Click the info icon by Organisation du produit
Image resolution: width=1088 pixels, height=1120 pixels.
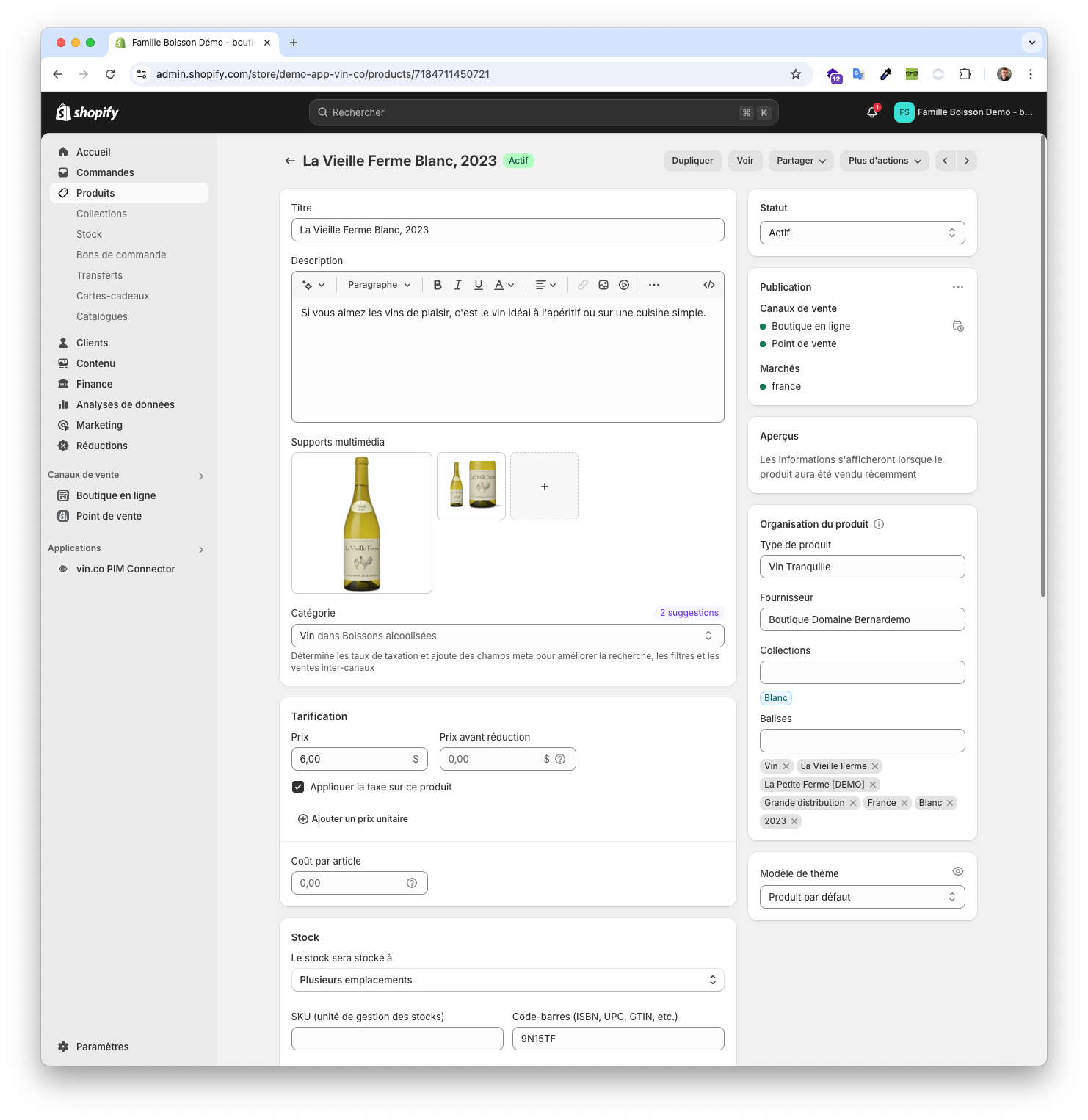(879, 524)
